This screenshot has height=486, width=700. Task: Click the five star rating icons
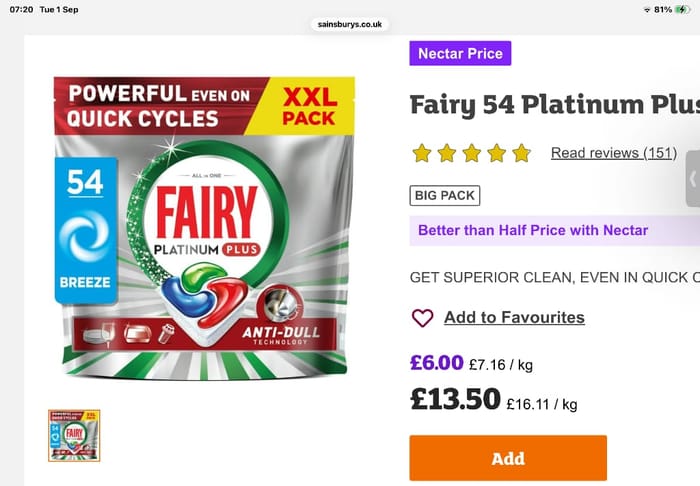[471, 153]
